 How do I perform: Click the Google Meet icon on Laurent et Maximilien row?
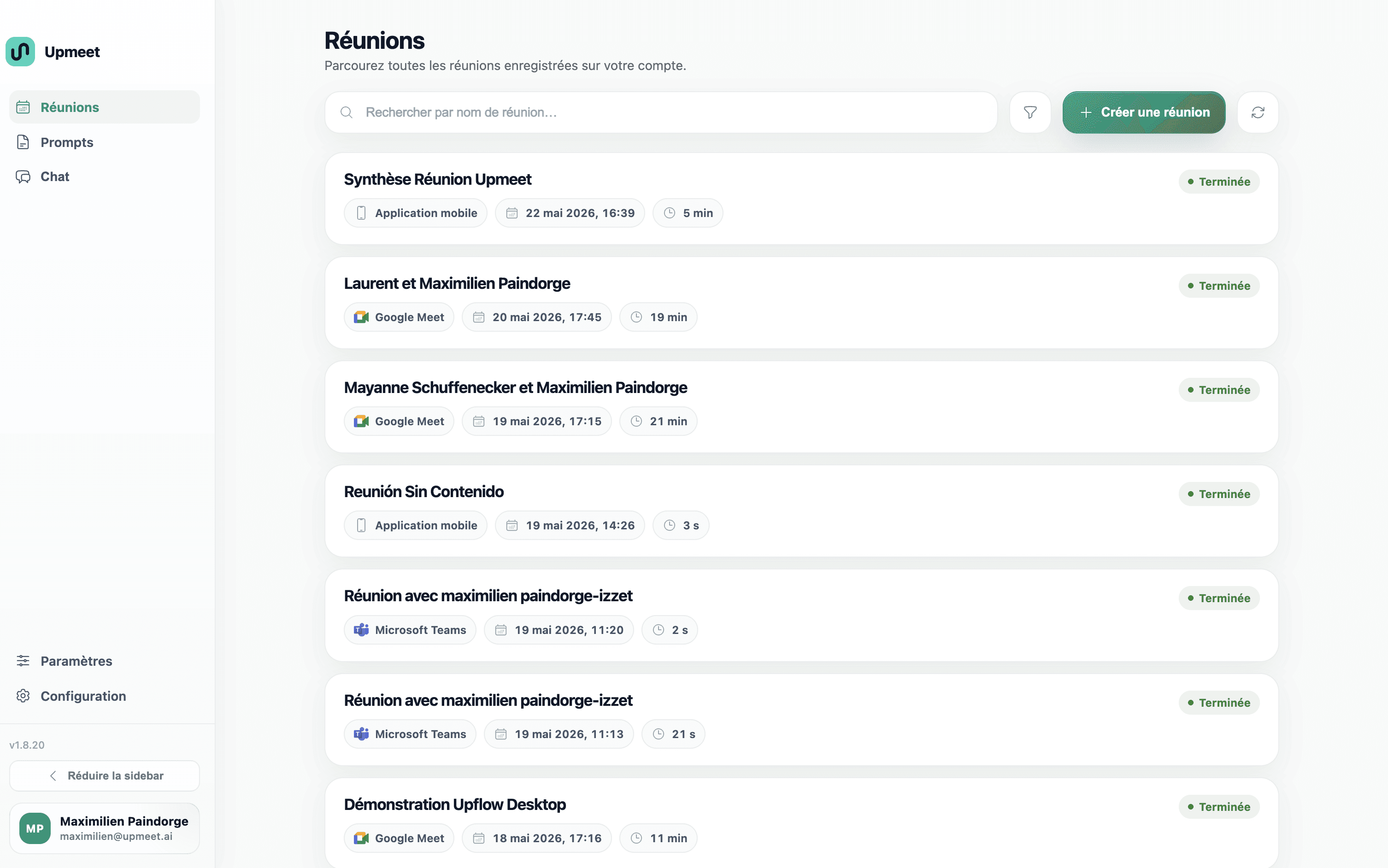point(361,317)
